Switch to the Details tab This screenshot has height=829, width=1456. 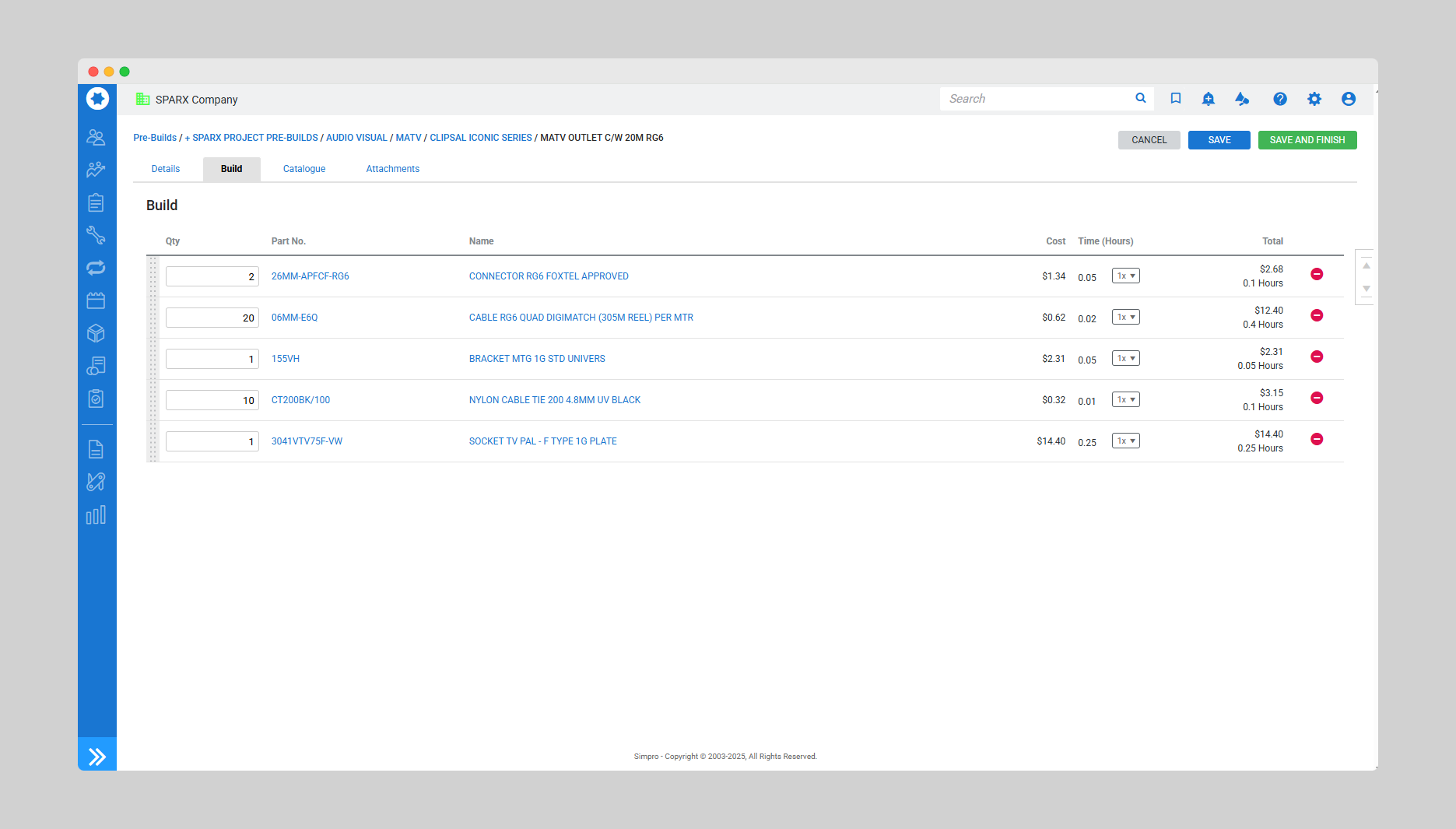pyautogui.click(x=166, y=169)
